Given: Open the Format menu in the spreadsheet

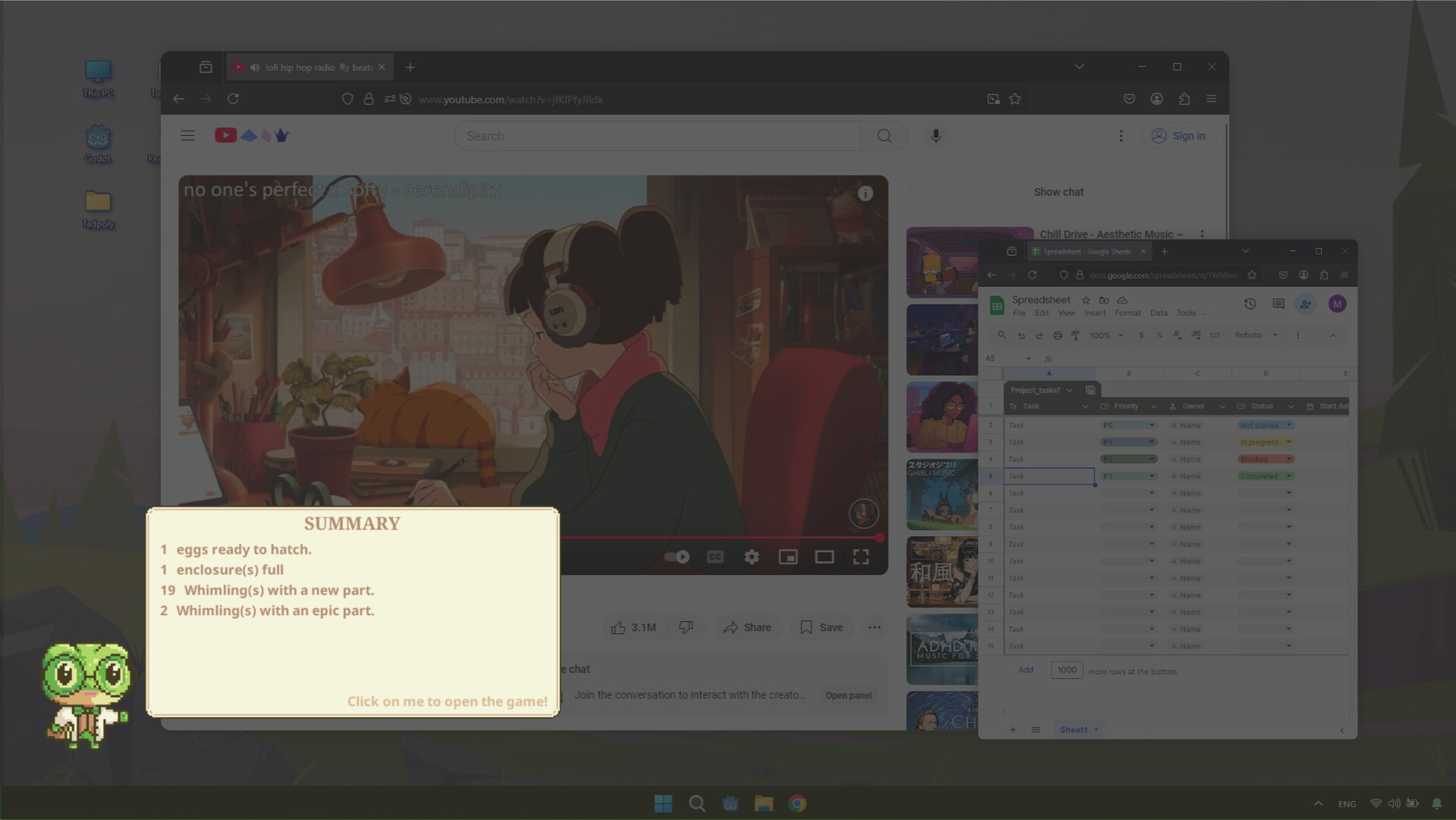Looking at the screenshot, I should click(1127, 313).
